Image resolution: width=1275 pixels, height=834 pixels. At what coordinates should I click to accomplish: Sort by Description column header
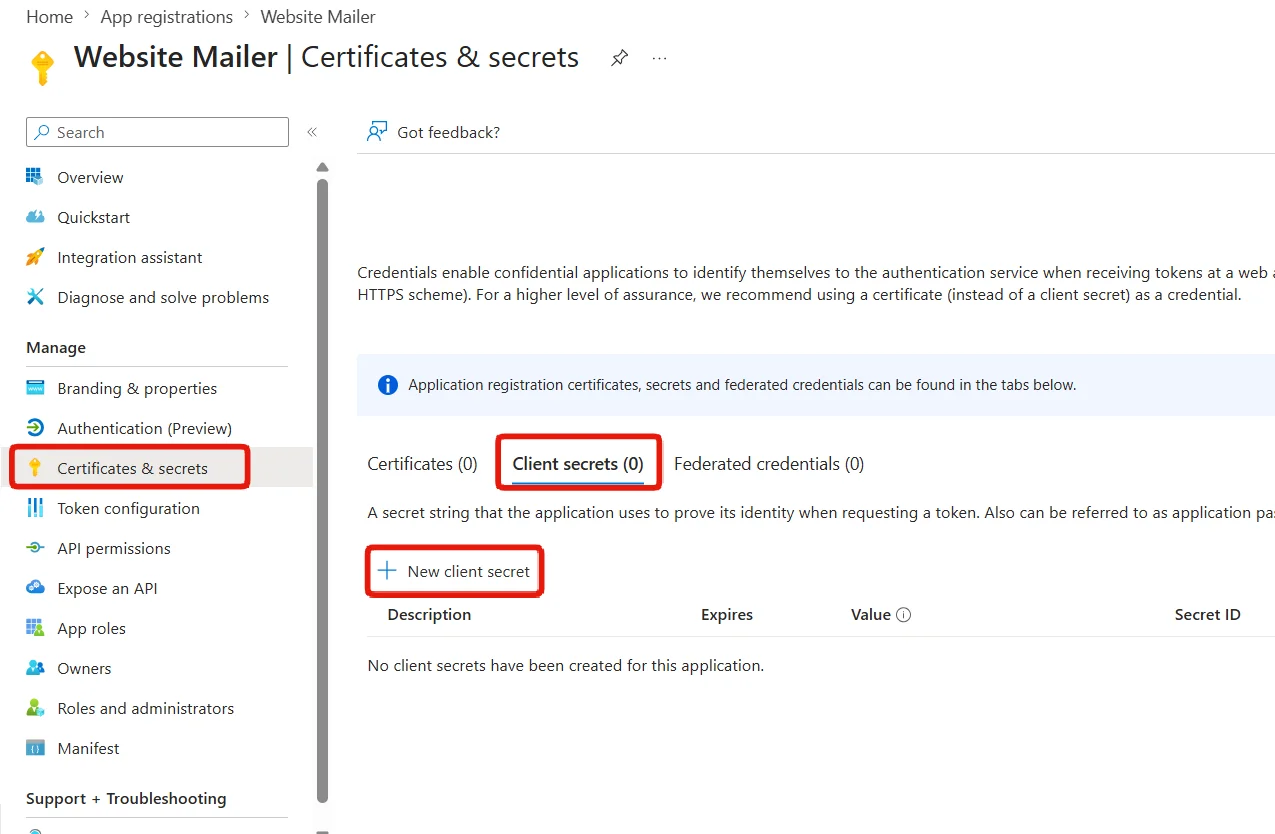click(x=429, y=615)
